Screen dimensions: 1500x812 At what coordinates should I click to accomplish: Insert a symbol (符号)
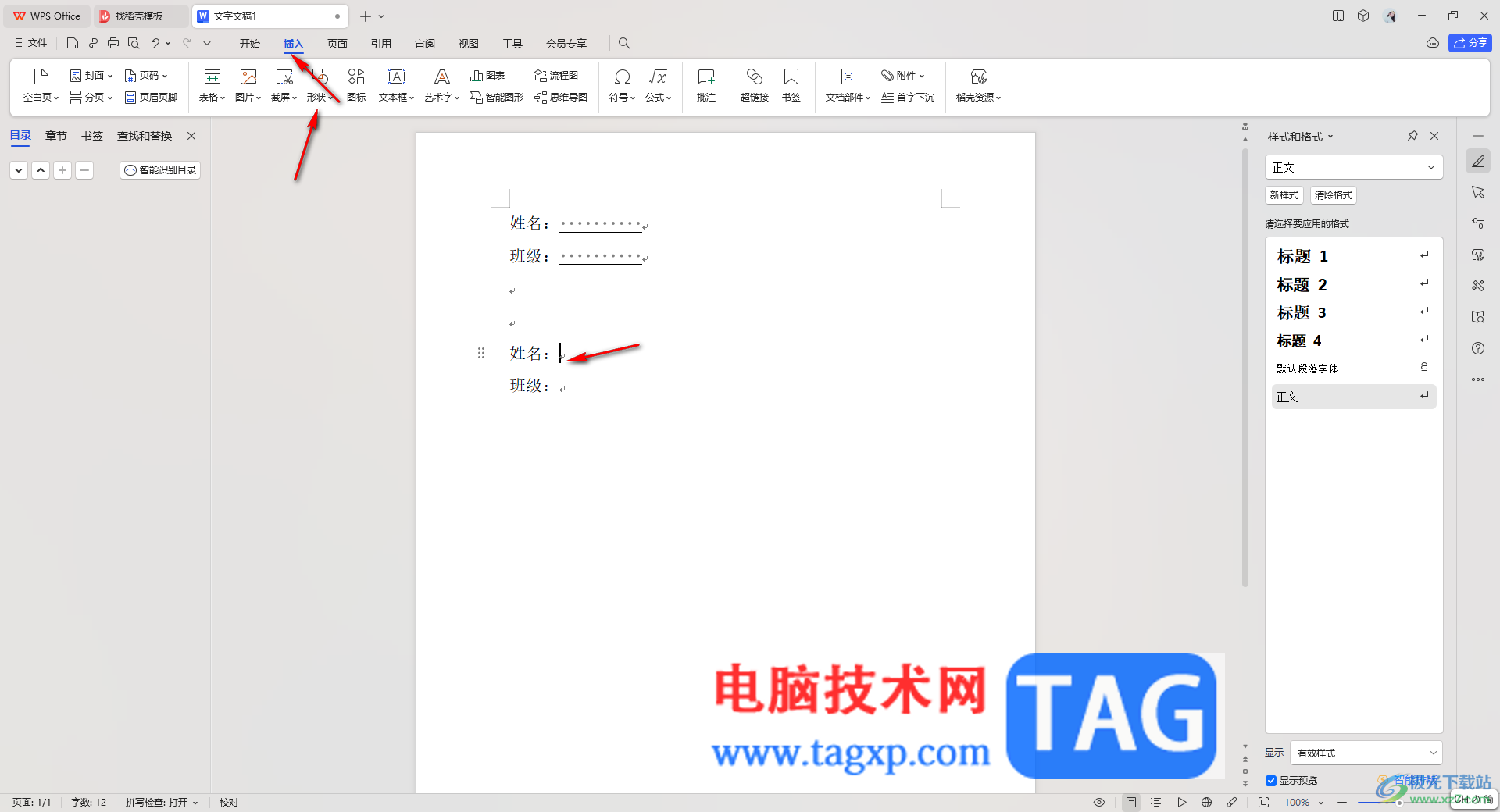622,86
